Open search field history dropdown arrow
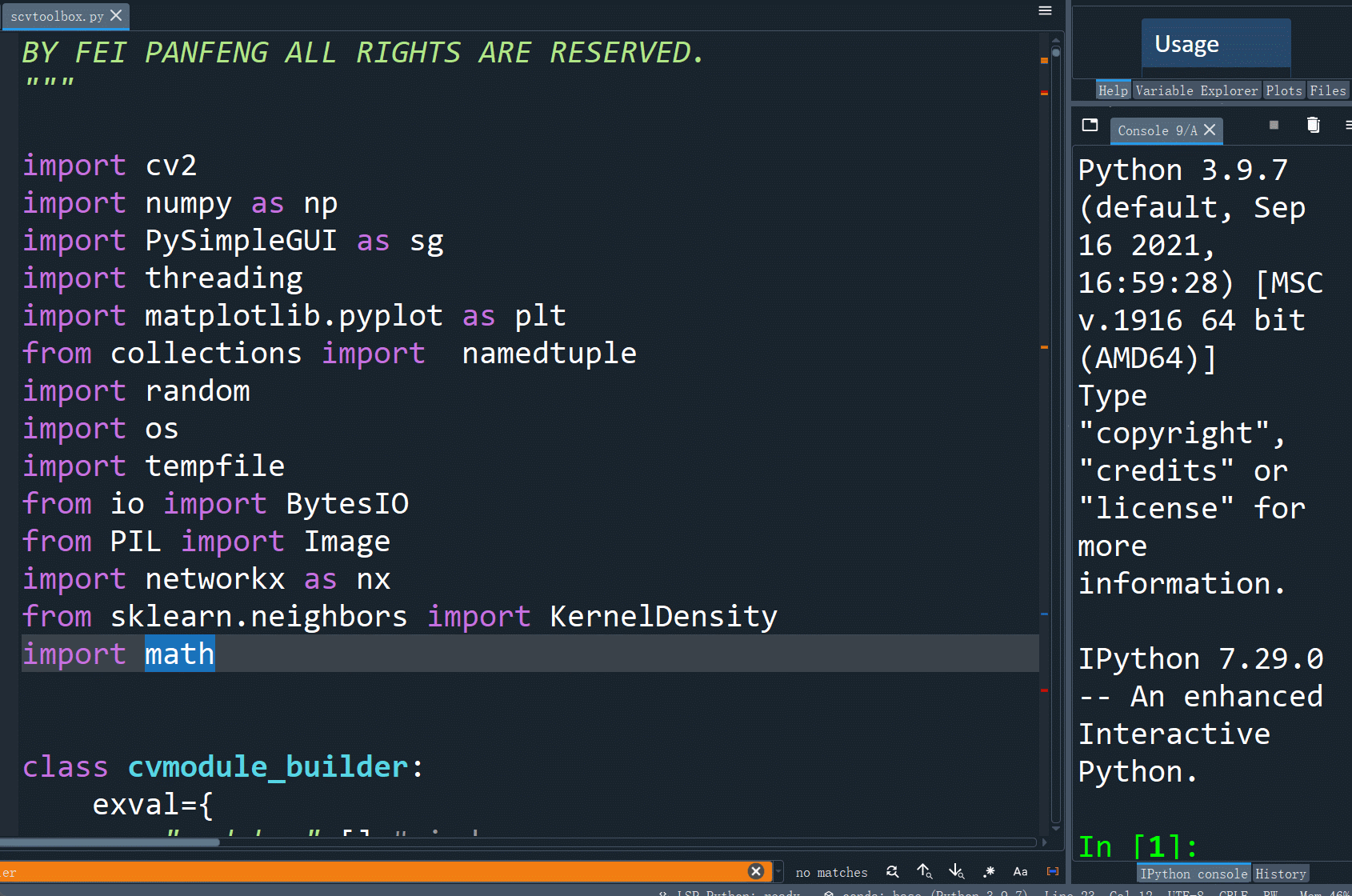This screenshot has height=896, width=1352. (x=778, y=871)
